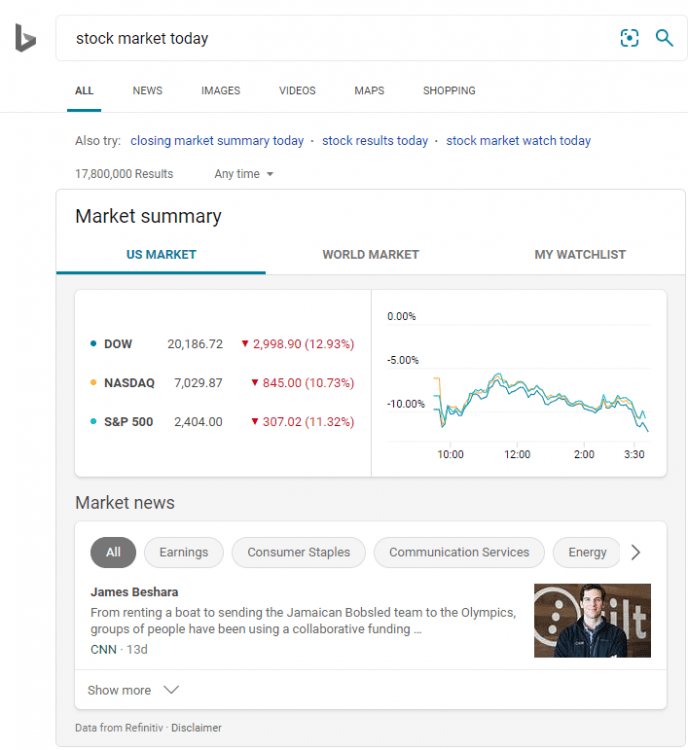Switch to the NEWS tab
The height and width of the screenshot is (750, 688).
click(x=147, y=91)
